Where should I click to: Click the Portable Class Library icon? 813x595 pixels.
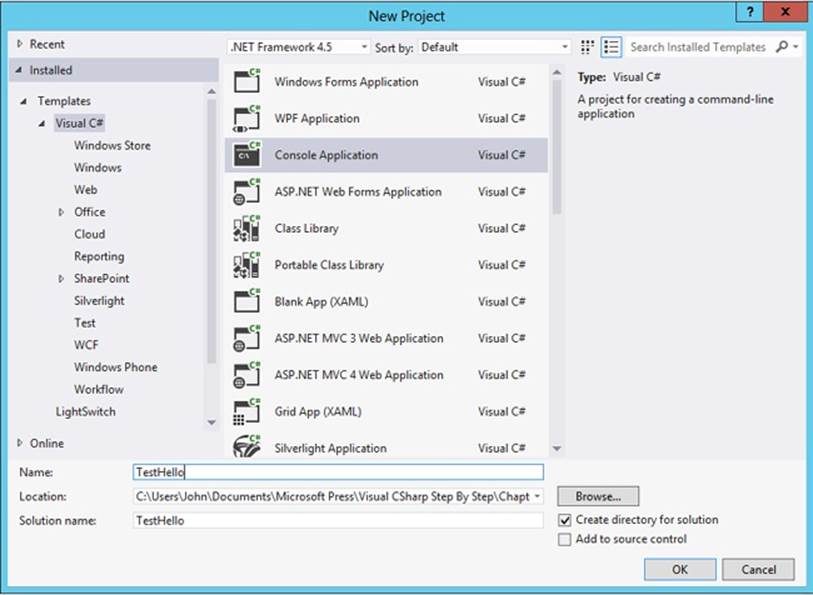pyautogui.click(x=247, y=265)
